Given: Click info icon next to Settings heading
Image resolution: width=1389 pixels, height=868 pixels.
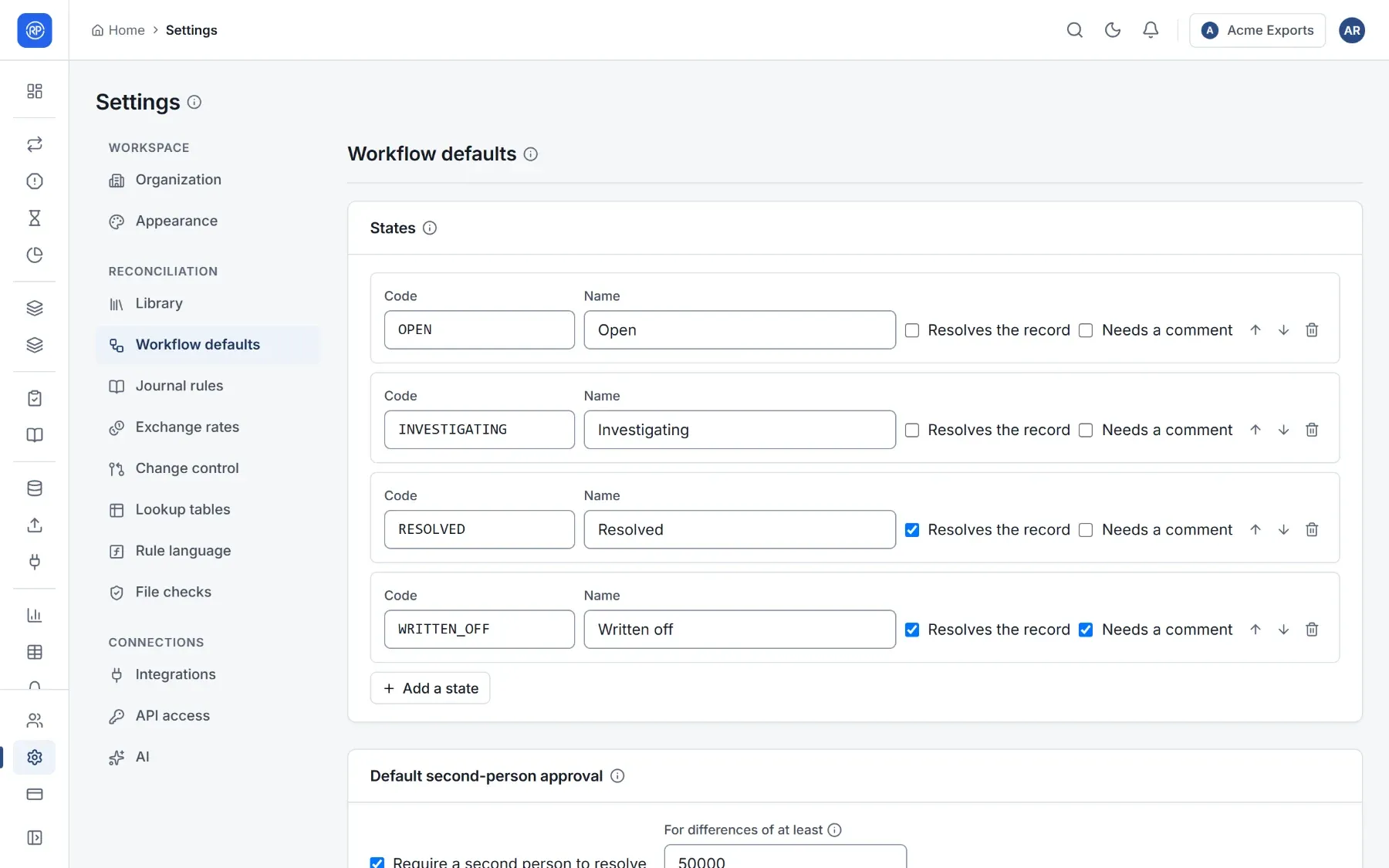Looking at the screenshot, I should [194, 102].
